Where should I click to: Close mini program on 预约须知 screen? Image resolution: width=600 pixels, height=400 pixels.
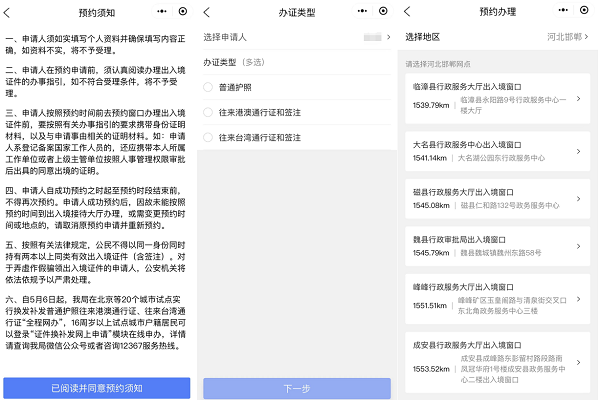pyautogui.click(x=183, y=11)
